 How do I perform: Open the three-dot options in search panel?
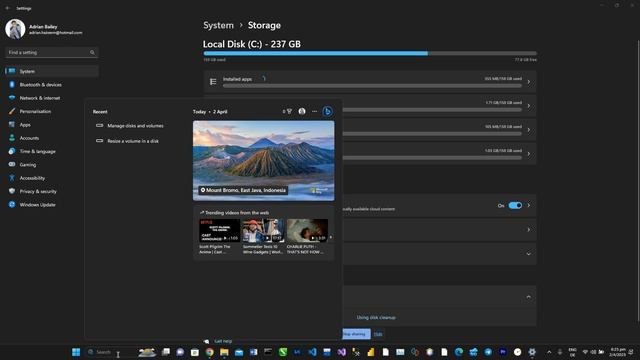coord(314,111)
